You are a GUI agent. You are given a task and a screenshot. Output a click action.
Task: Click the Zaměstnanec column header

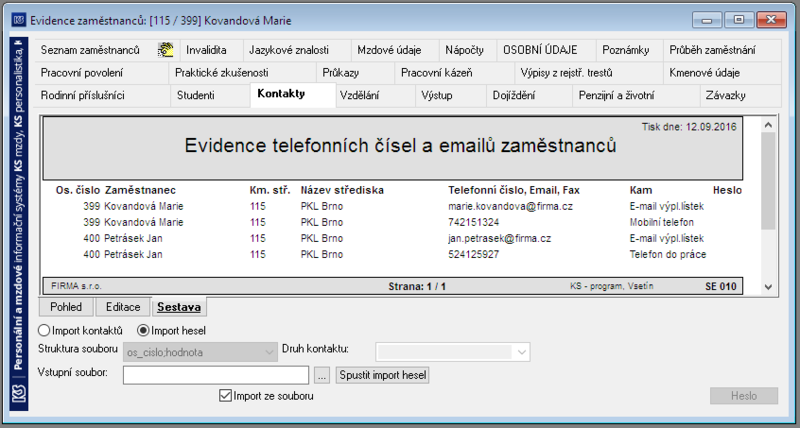(140, 190)
